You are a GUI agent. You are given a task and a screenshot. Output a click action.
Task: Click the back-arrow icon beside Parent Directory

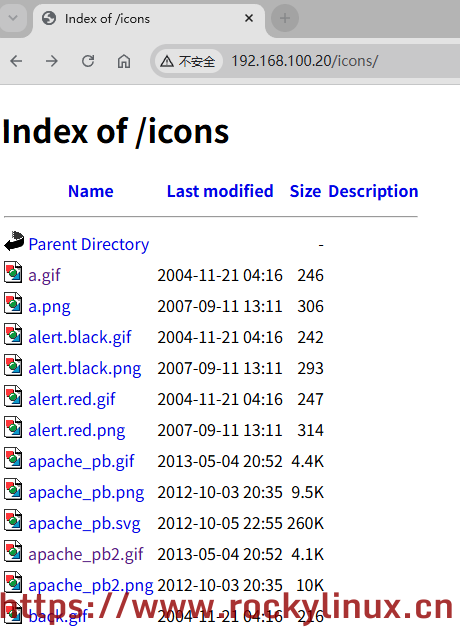14,241
